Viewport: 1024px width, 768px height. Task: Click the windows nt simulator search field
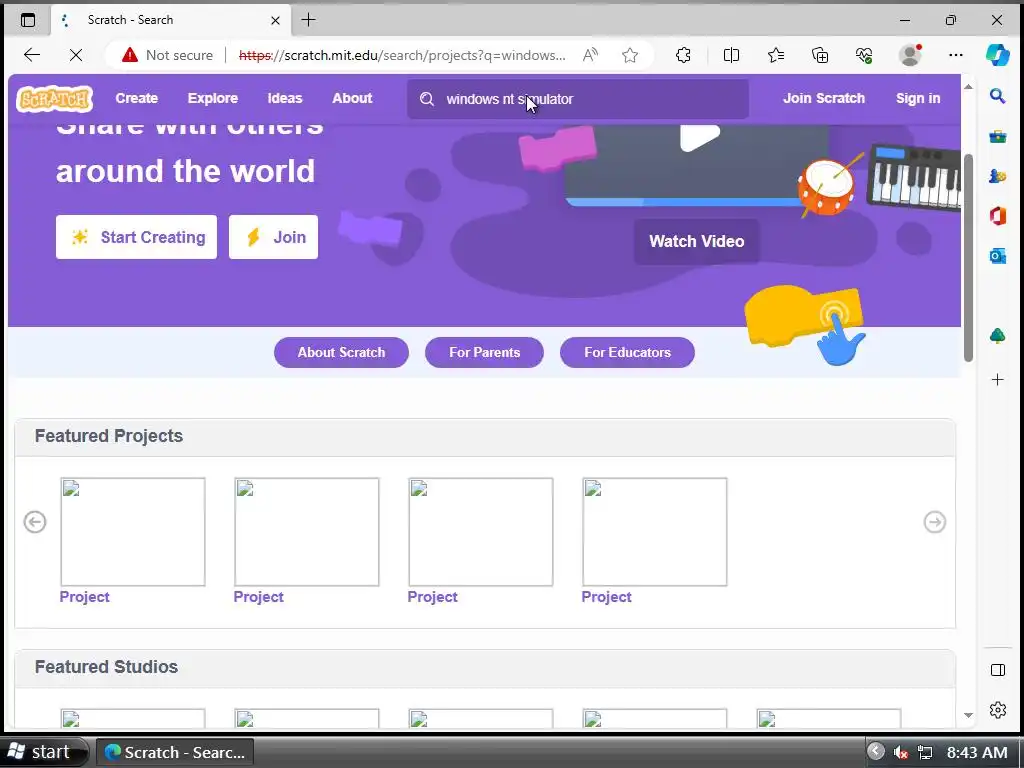coord(578,99)
